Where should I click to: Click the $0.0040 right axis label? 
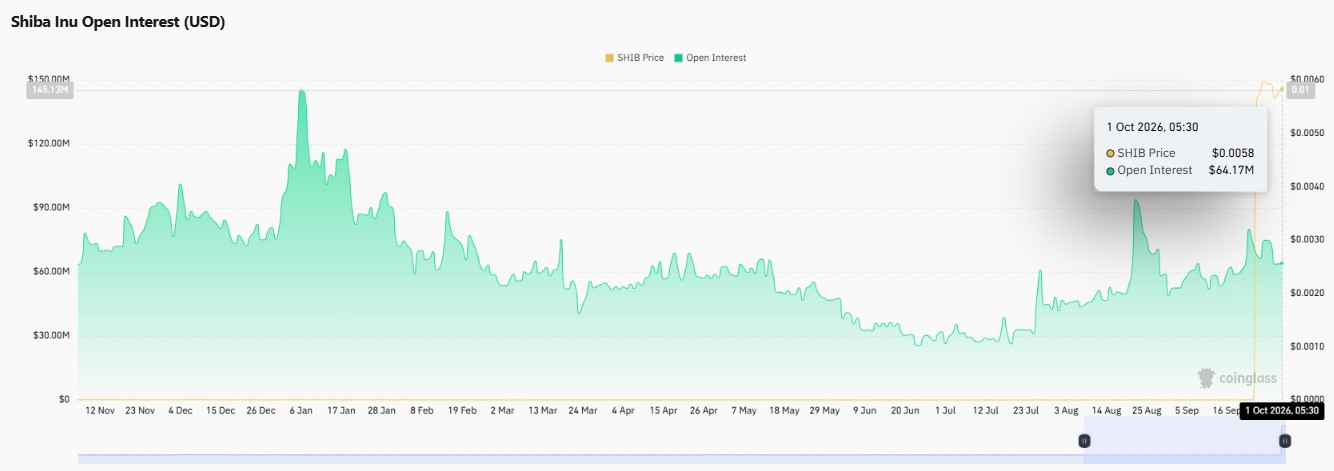(x=1307, y=186)
